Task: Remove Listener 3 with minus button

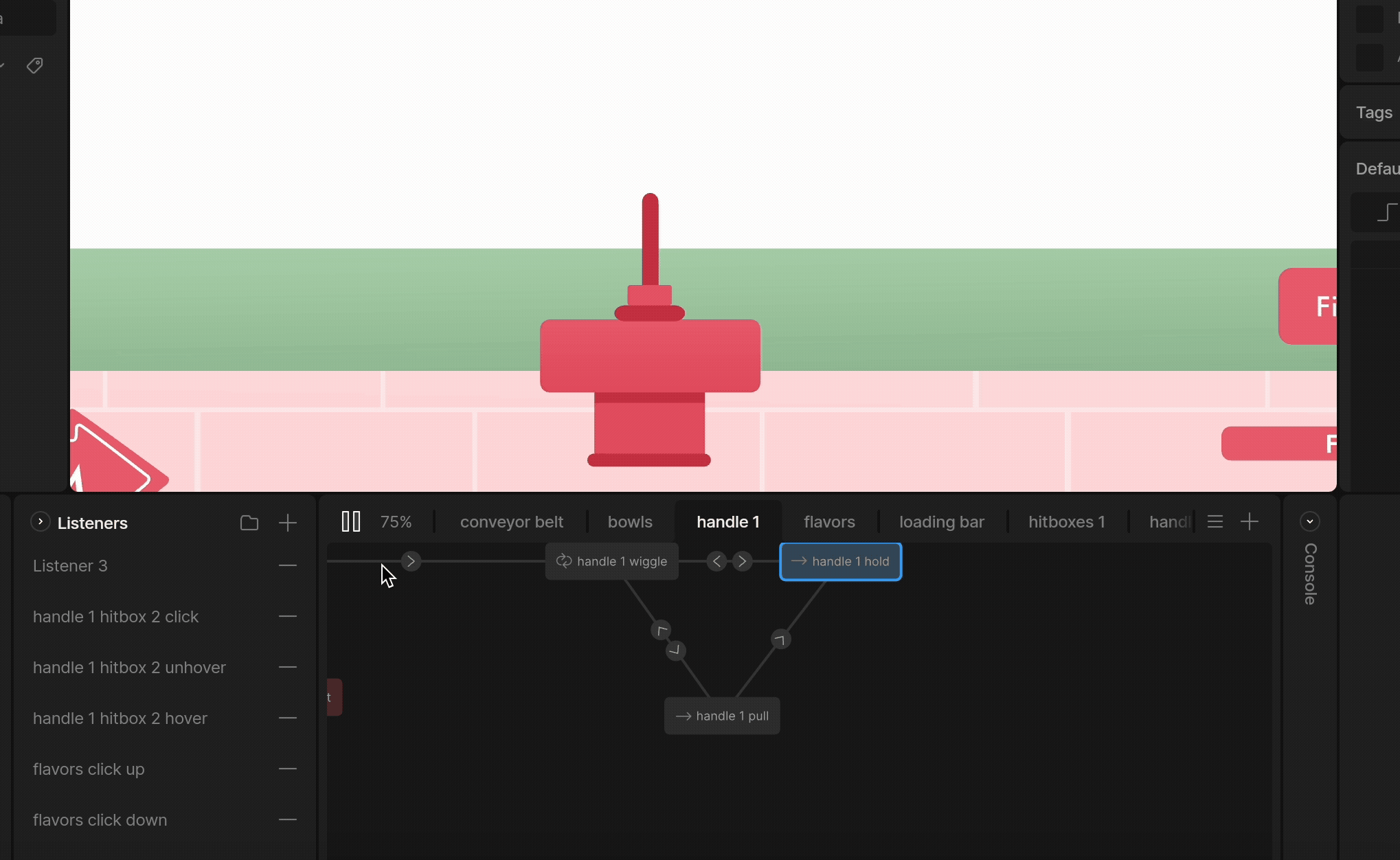Action: point(288,565)
